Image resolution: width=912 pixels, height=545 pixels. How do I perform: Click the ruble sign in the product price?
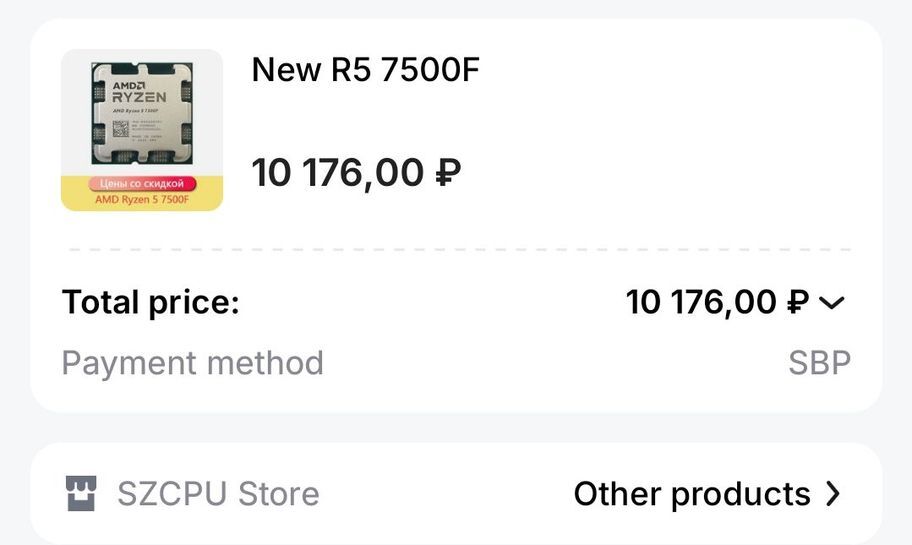click(x=448, y=173)
